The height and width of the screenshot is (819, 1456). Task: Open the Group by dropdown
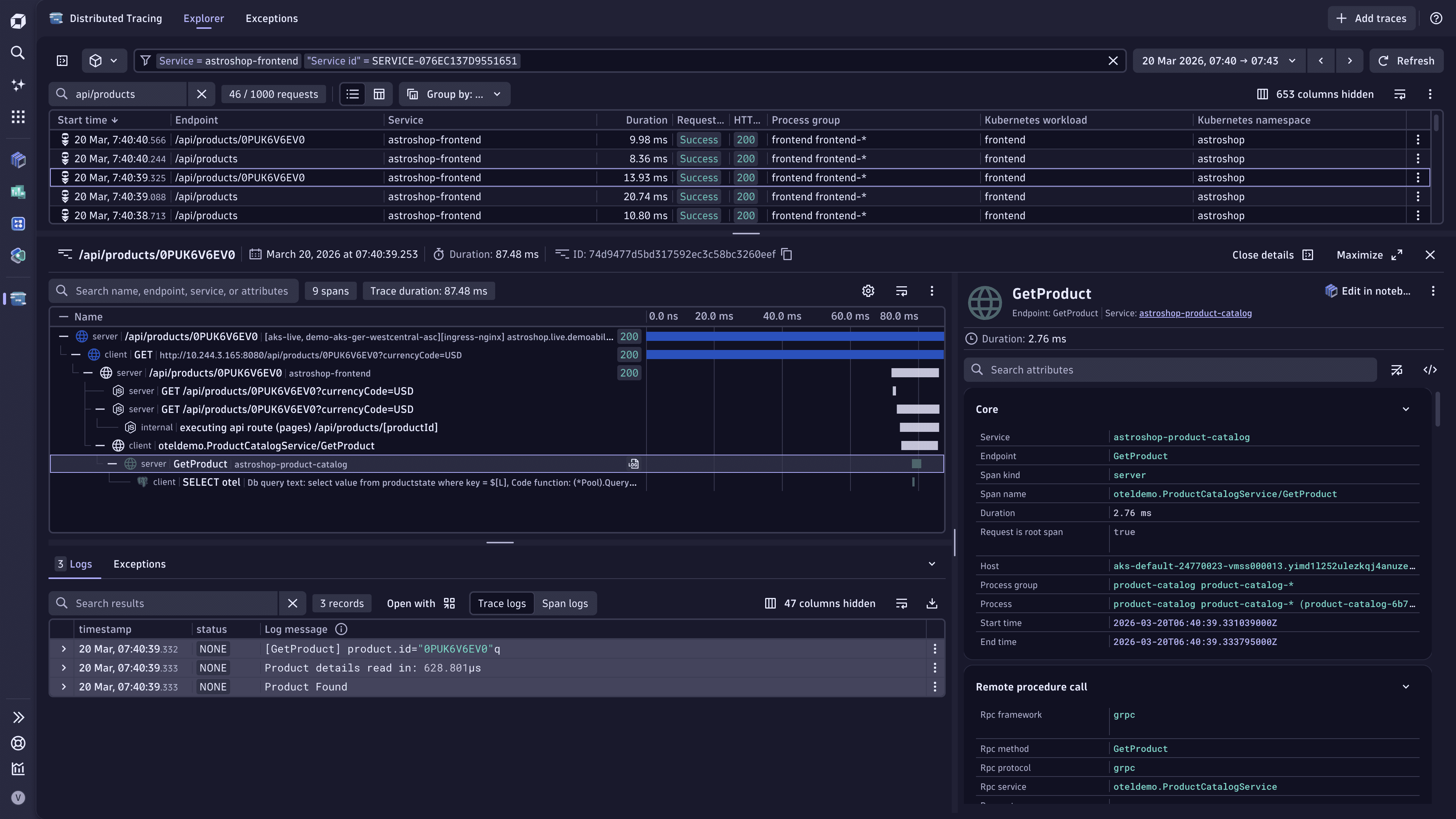pyautogui.click(x=455, y=94)
